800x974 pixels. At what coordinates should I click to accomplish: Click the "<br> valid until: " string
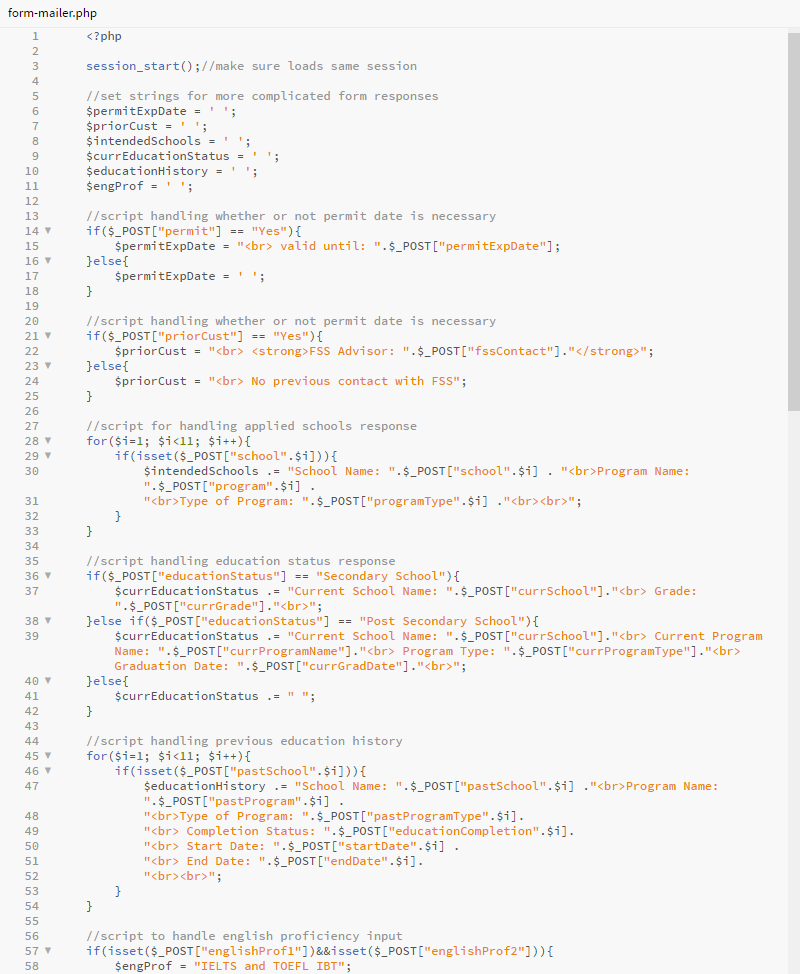(309, 246)
